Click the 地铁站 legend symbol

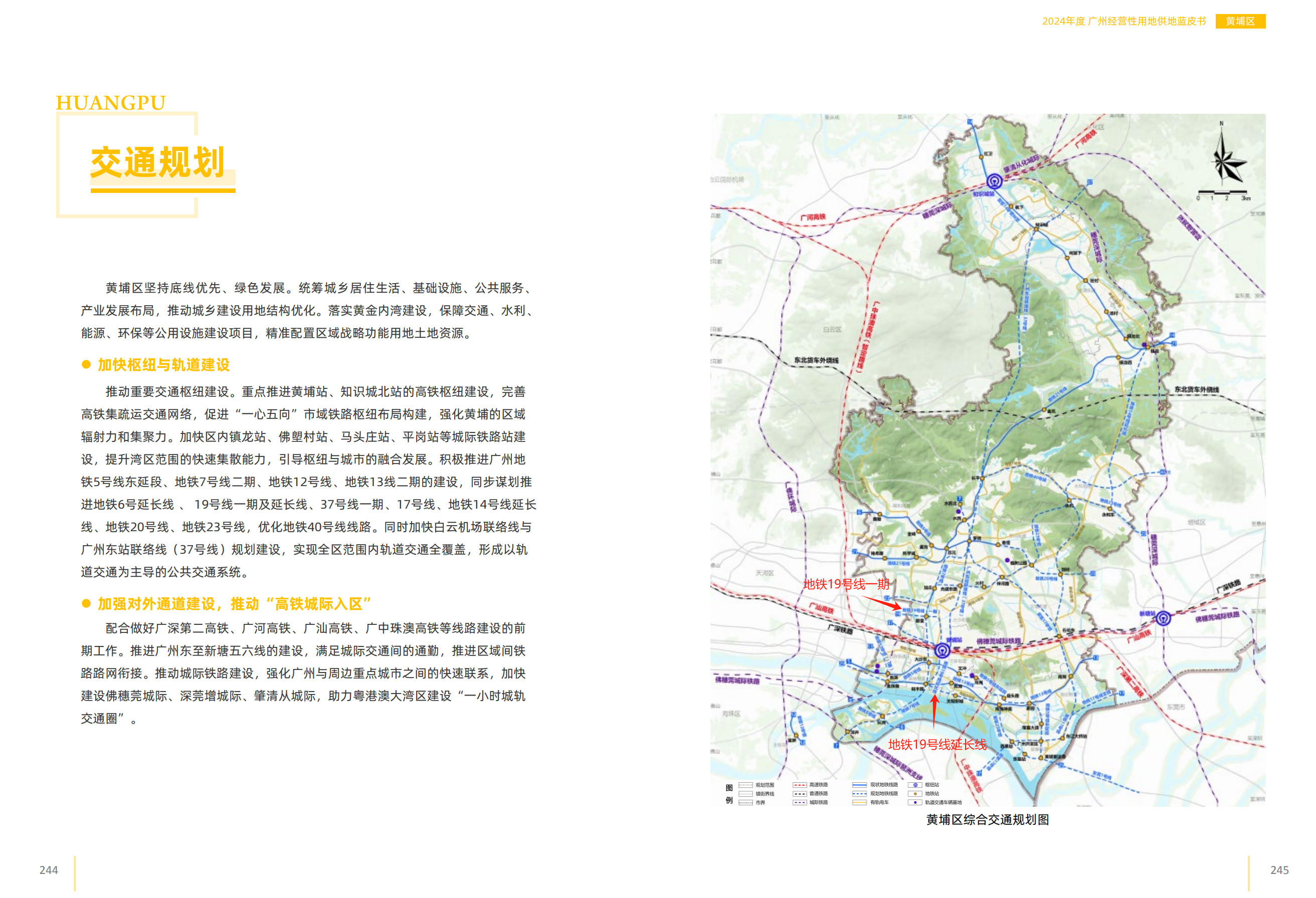coord(915,793)
